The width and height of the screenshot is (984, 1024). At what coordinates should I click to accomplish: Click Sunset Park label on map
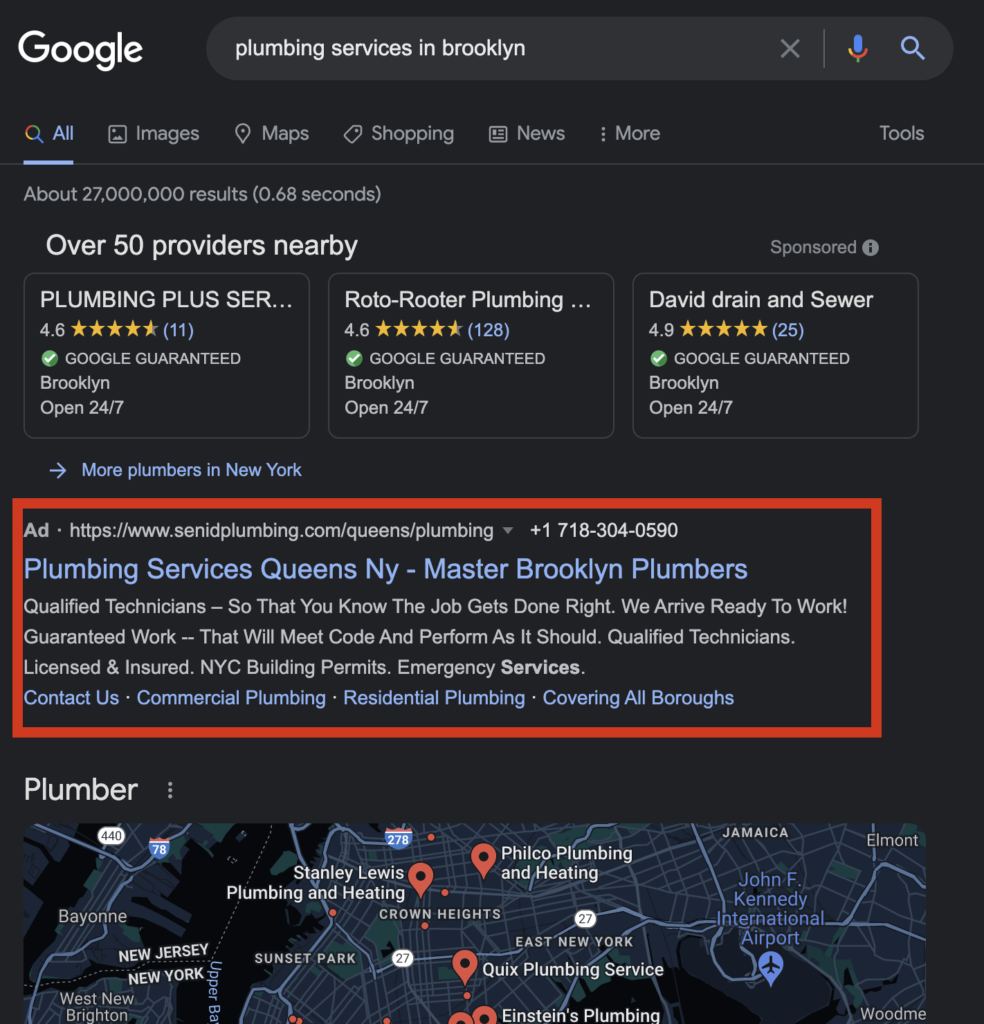[x=305, y=958]
